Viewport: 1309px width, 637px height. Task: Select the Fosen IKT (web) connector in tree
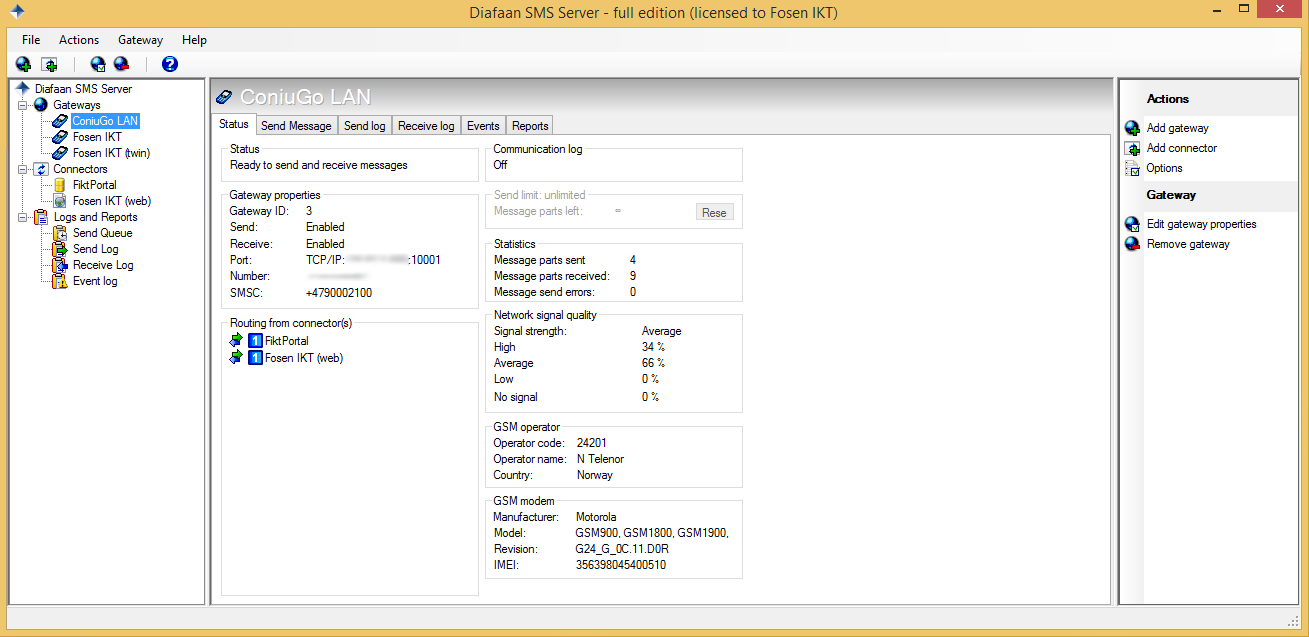click(x=111, y=201)
